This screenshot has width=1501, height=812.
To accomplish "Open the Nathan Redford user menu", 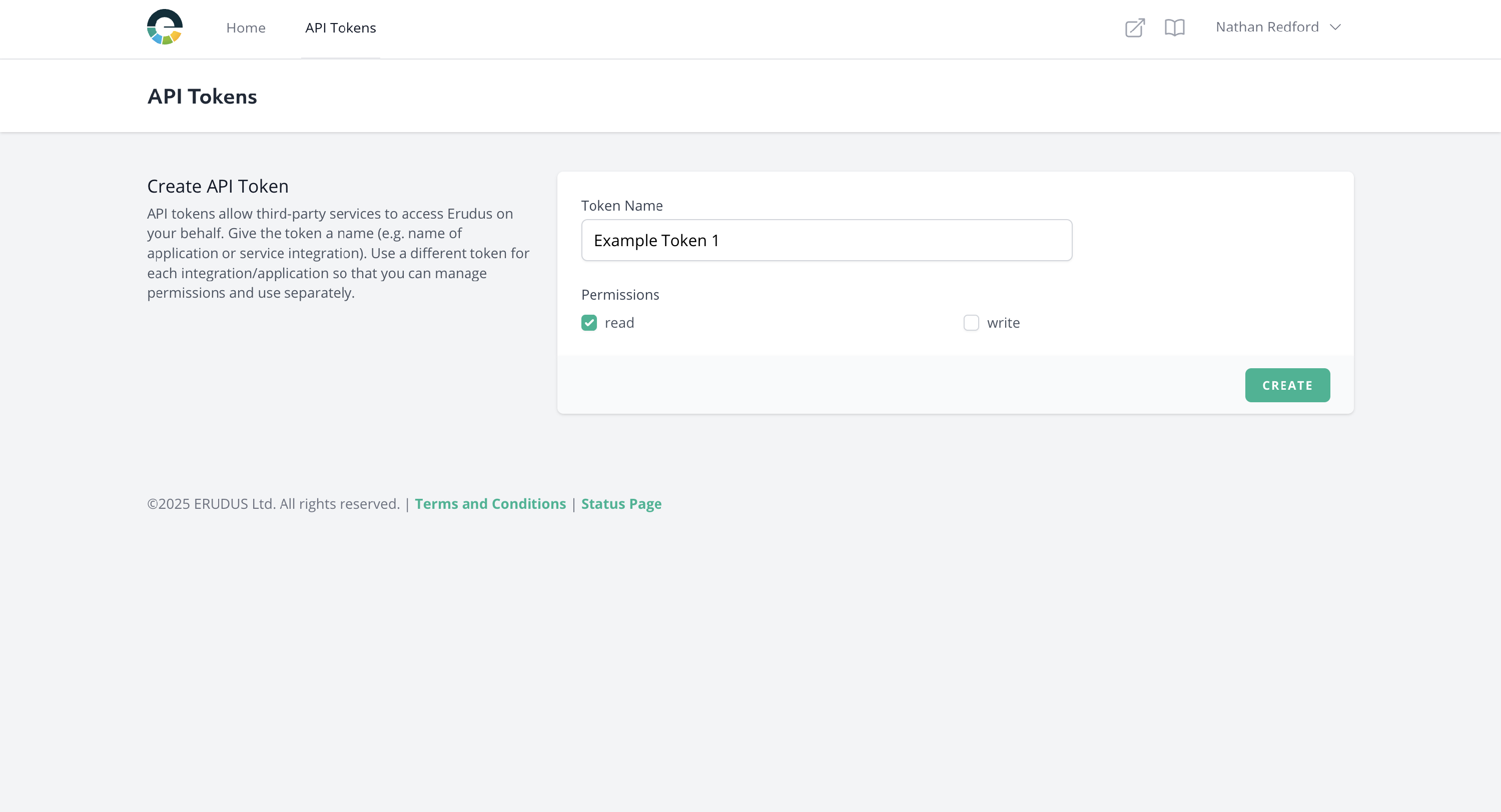I will coord(1267,28).
